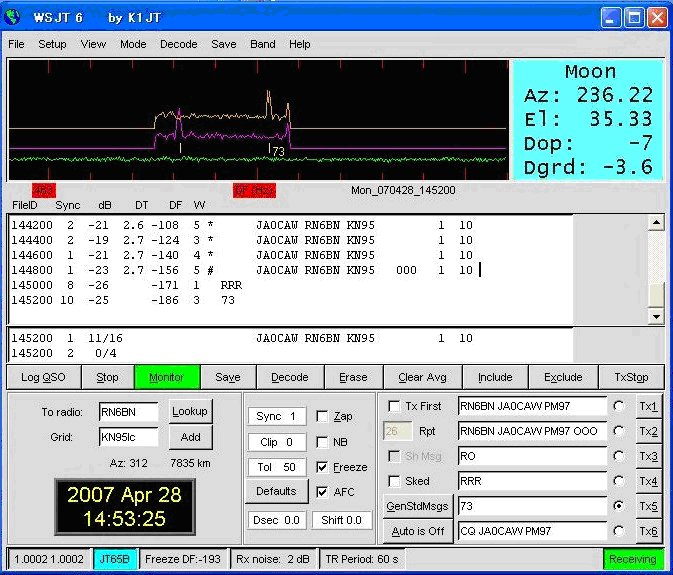
Task: Select the Tx2 message radio button
Action: point(618,431)
